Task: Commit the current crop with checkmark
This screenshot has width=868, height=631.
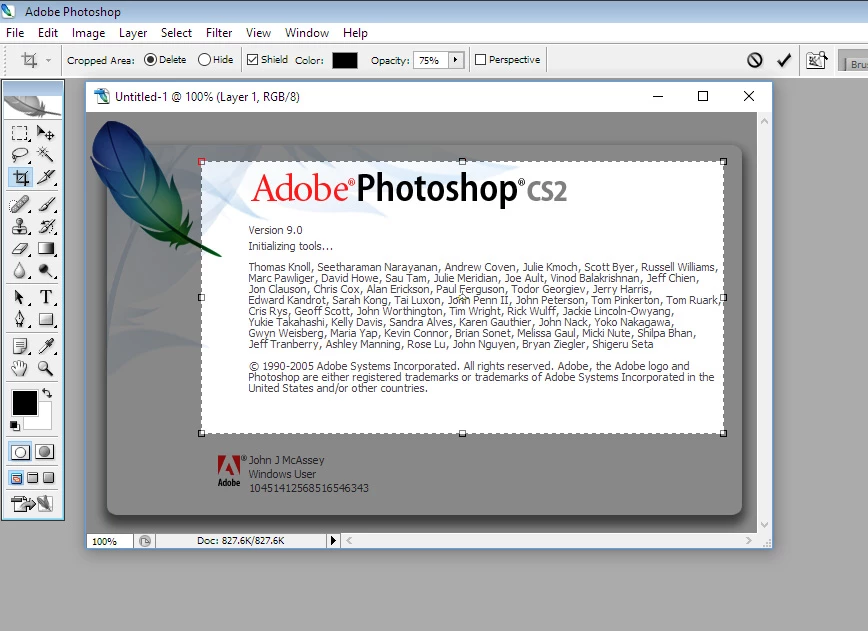Action: point(784,60)
